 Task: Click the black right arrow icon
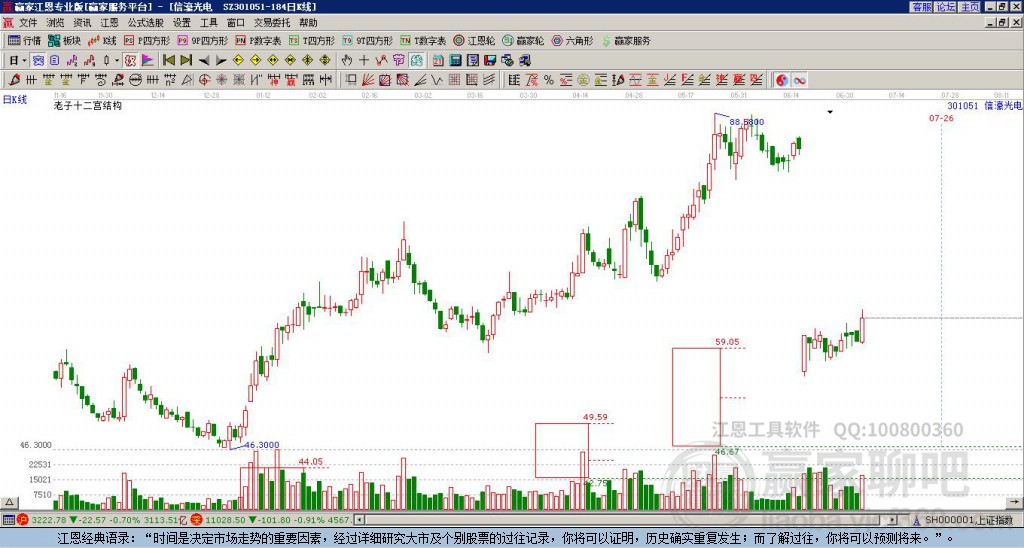221,60
